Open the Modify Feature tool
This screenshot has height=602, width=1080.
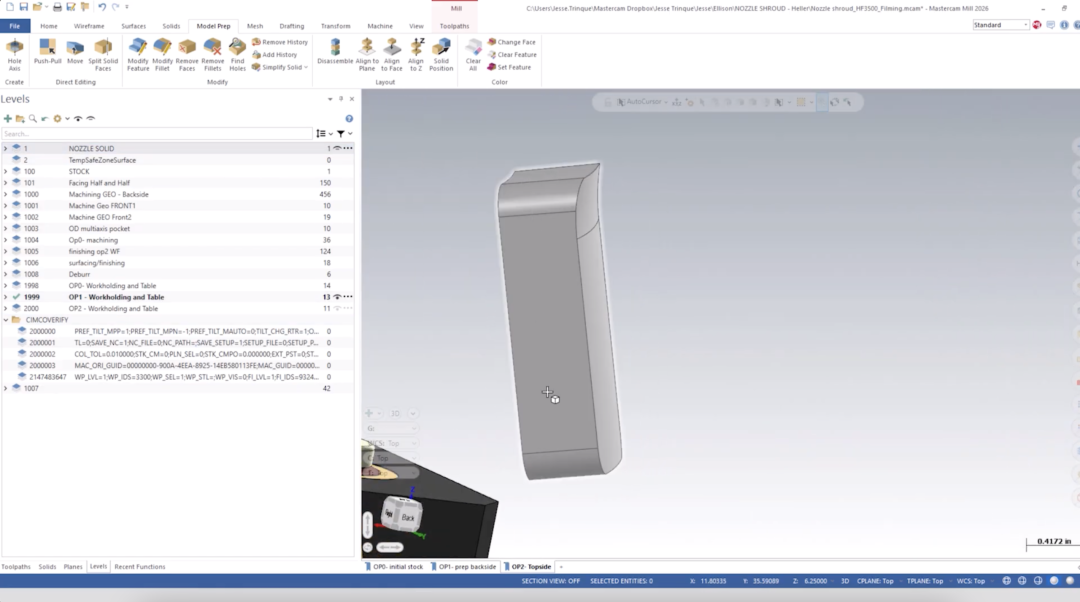(x=138, y=54)
